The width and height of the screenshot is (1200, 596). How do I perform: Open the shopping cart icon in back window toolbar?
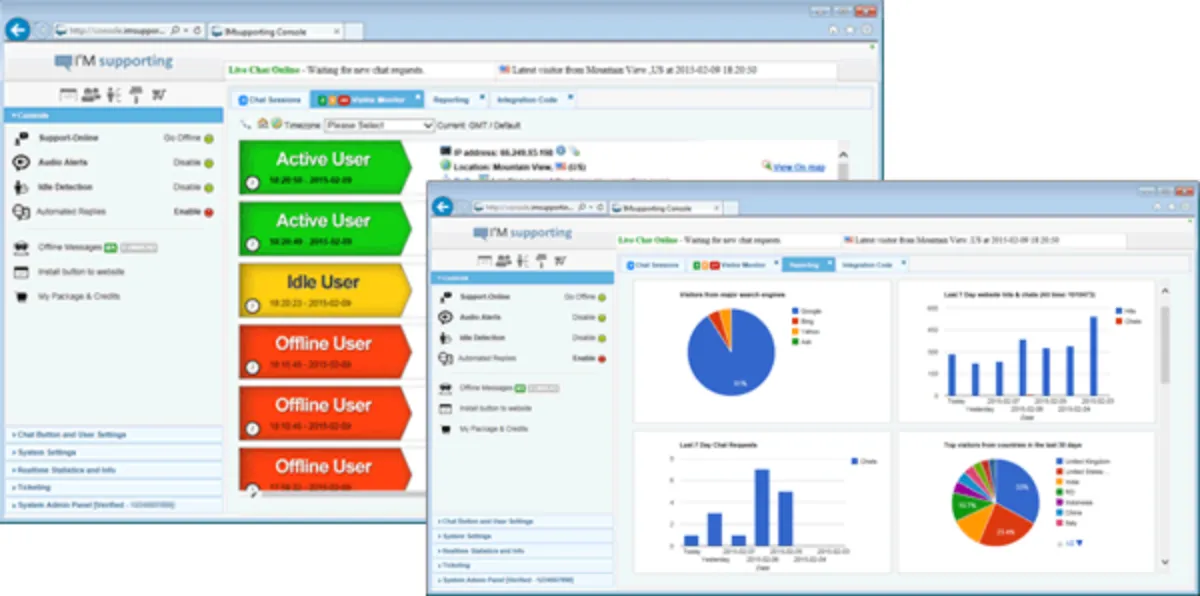click(x=159, y=95)
